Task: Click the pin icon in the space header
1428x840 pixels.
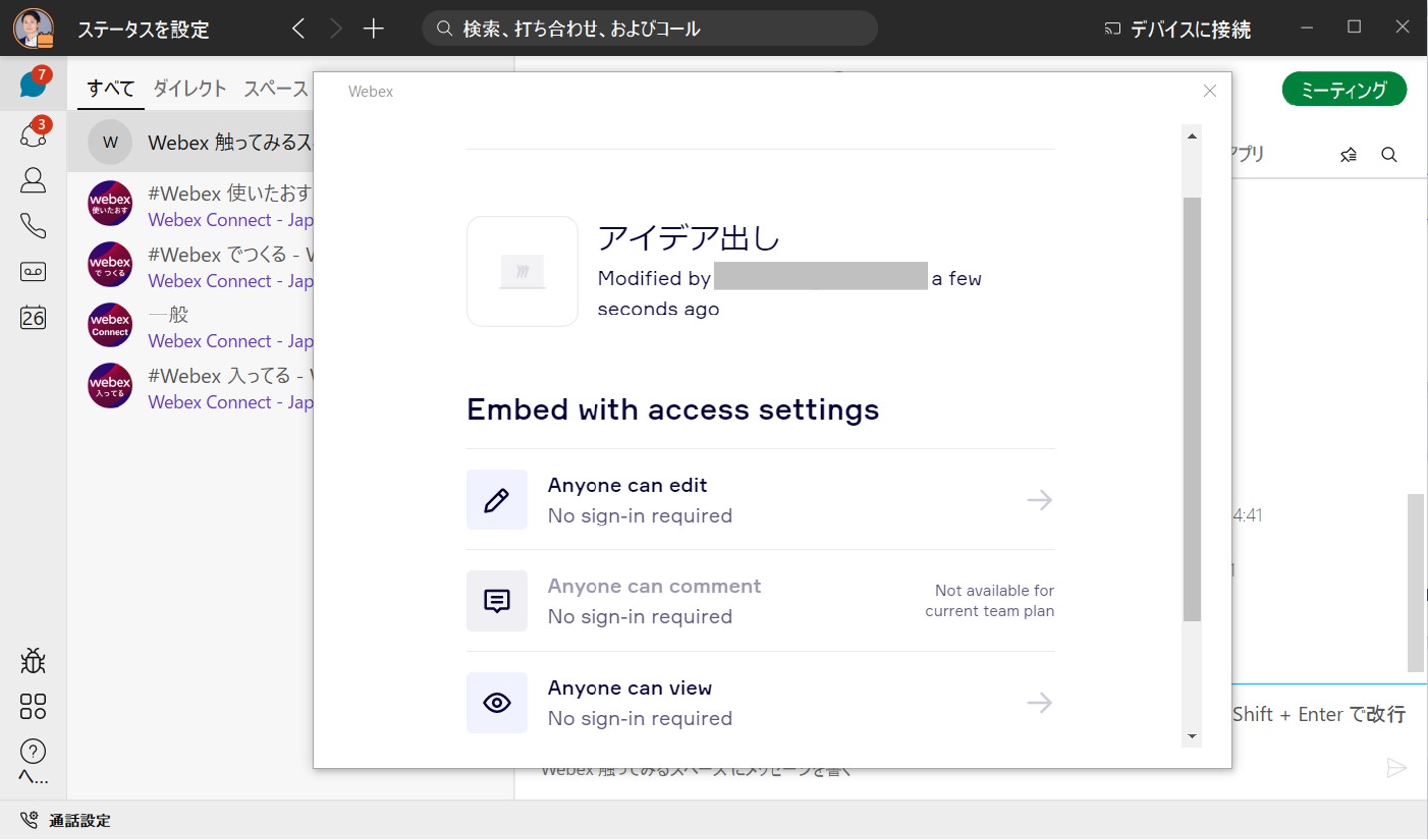Action: (1348, 155)
